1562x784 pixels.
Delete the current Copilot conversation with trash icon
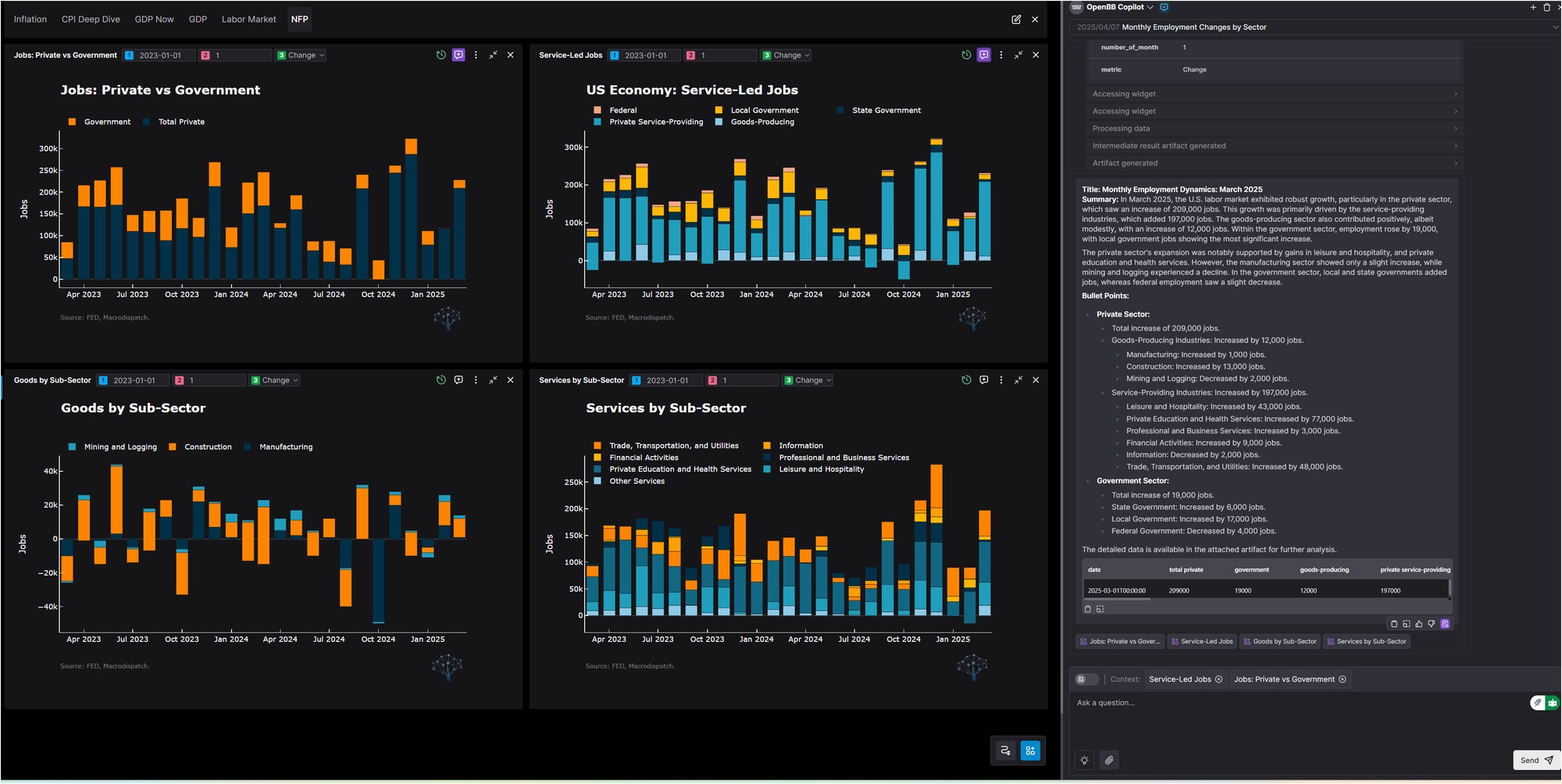click(x=1546, y=7)
